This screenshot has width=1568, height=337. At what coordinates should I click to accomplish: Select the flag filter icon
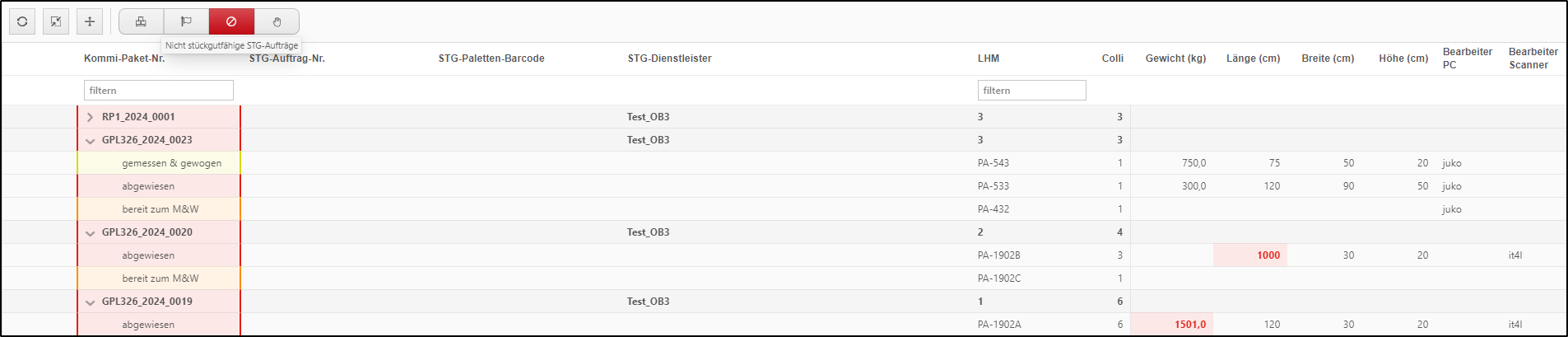click(x=186, y=21)
